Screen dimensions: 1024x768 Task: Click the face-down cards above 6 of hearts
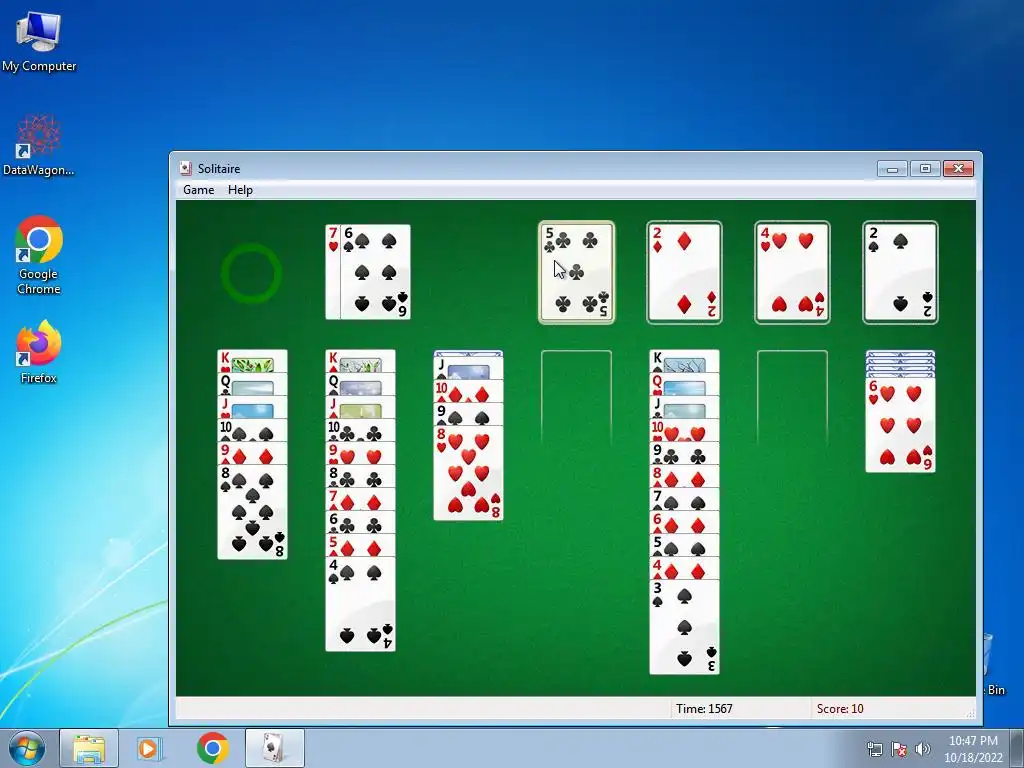pyautogui.click(x=901, y=364)
